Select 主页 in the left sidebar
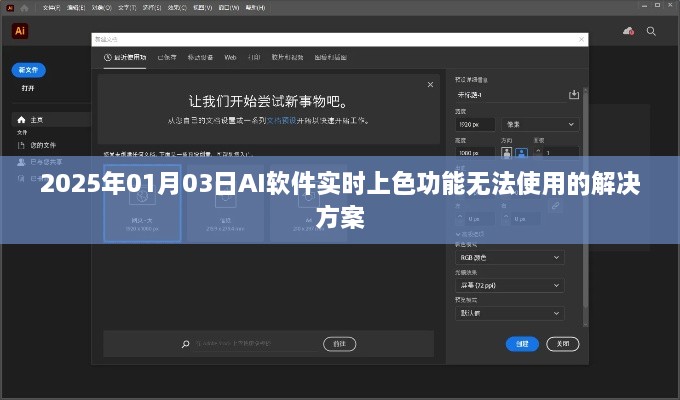This screenshot has height=400, width=680. (x=51, y=120)
